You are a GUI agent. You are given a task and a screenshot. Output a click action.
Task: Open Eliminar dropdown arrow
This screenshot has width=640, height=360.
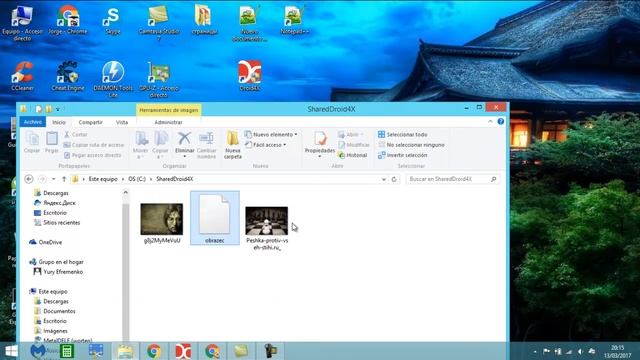coord(184,156)
